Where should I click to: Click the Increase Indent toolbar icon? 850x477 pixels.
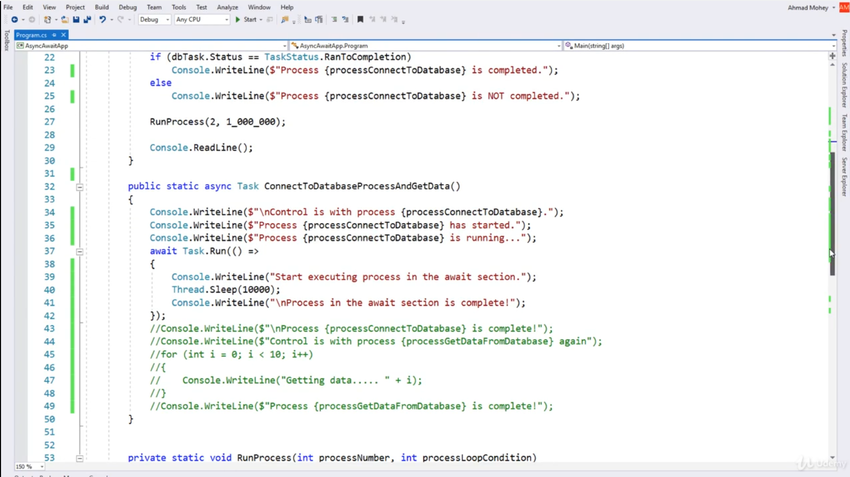(345, 20)
